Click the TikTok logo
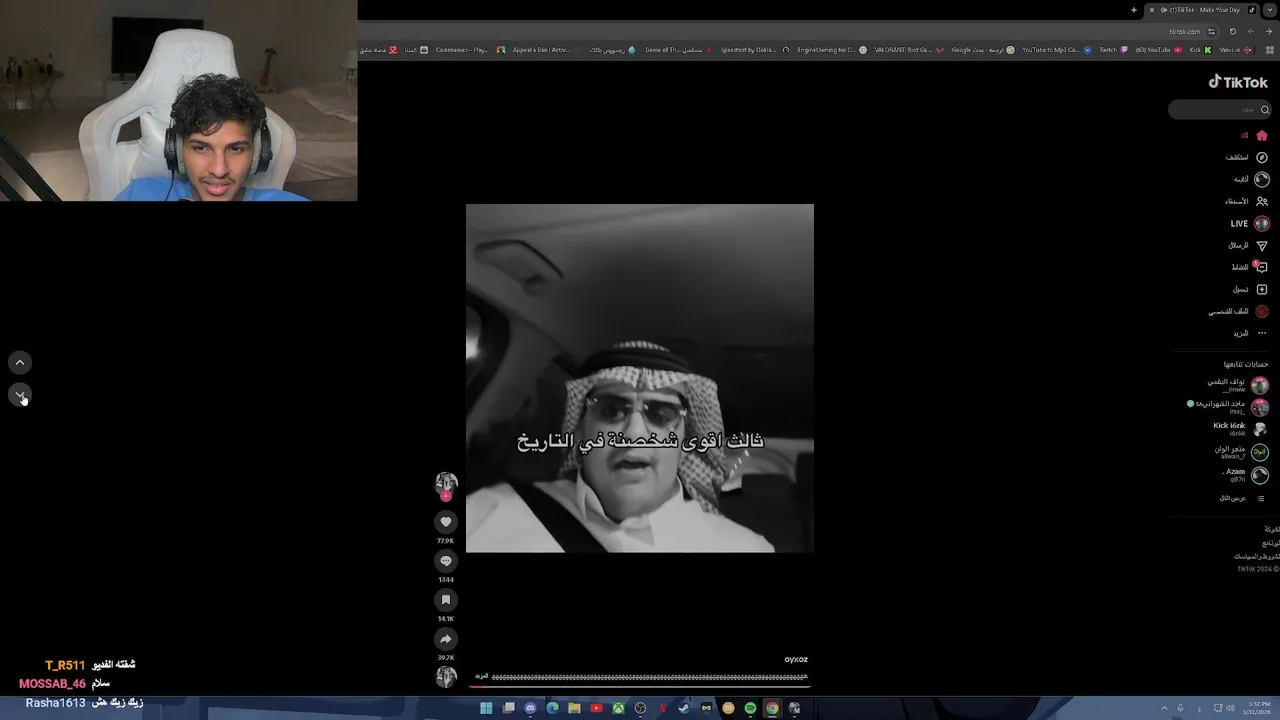1280x720 pixels. coord(1238,82)
